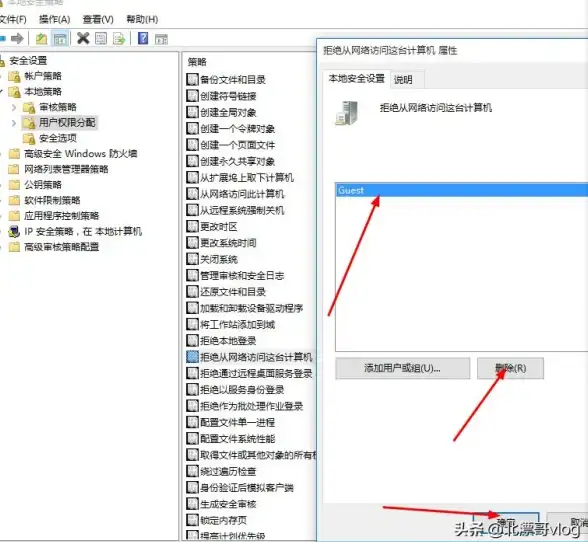Viewport: 588px width, 542px height.
Task: Click the blue help question-mark icon
Action: pyautogui.click(x=143, y=38)
